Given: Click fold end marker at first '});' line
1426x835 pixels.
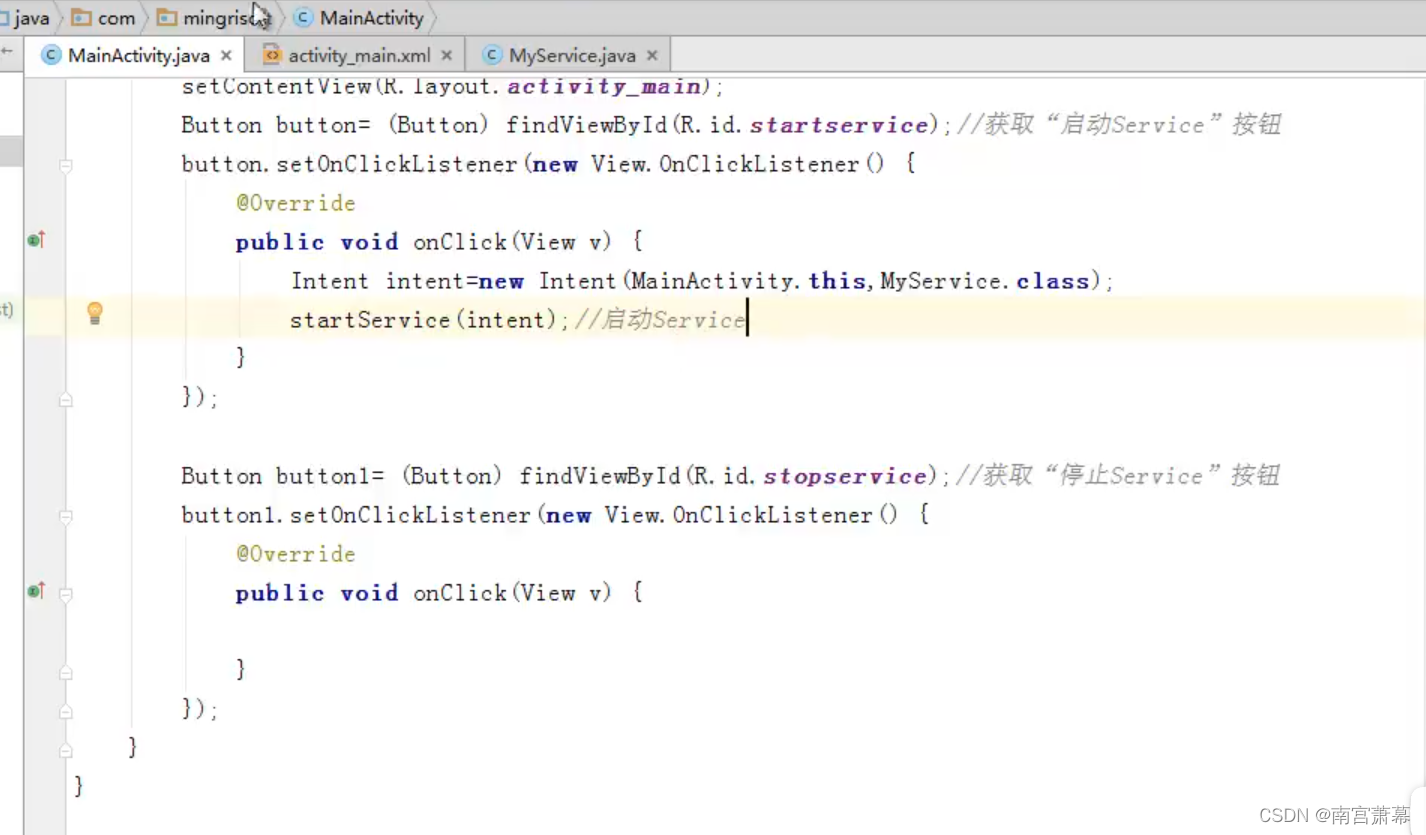Looking at the screenshot, I should 66,400.
